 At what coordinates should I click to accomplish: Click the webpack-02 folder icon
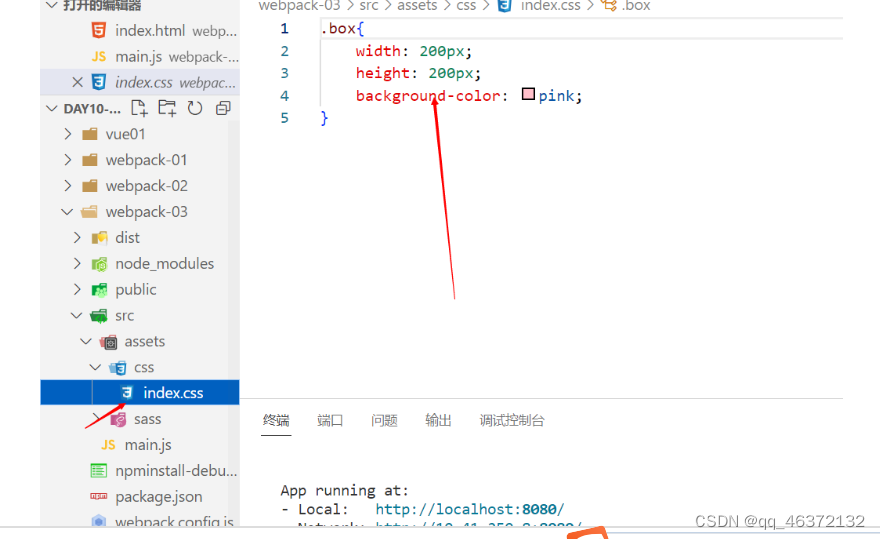[x=90, y=186]
